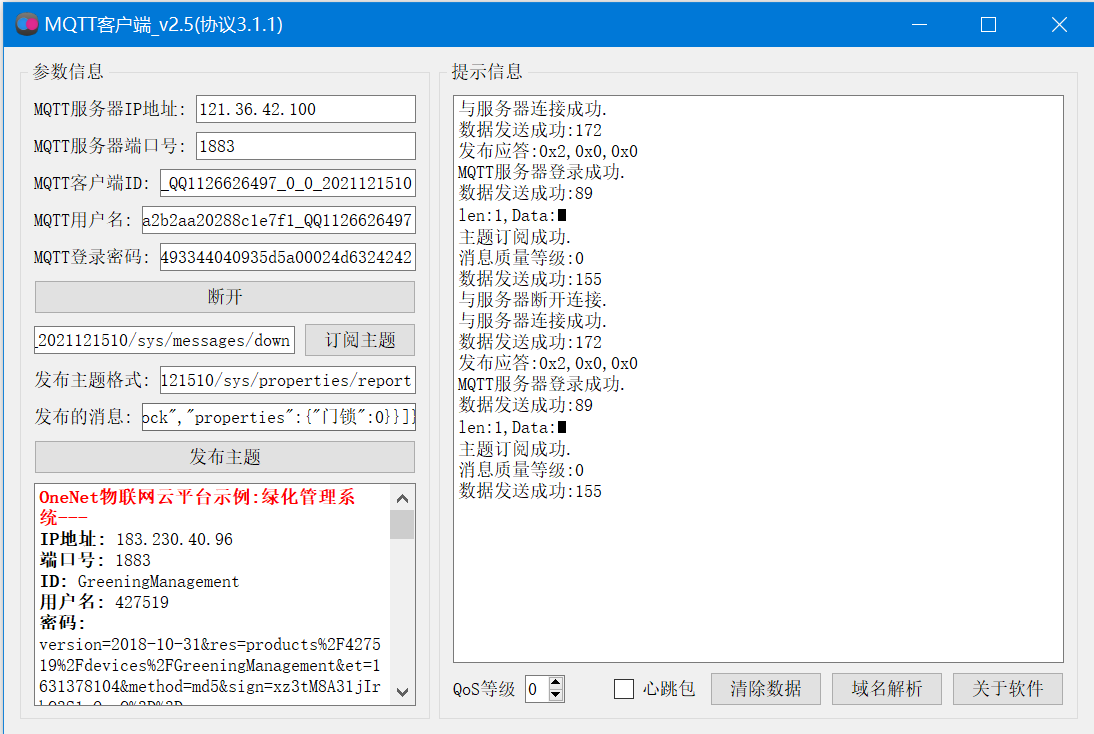Viewport: 1094px width, 734px height.
Task: Click the QoS等级 value field
Action: (x=537, y=689)
